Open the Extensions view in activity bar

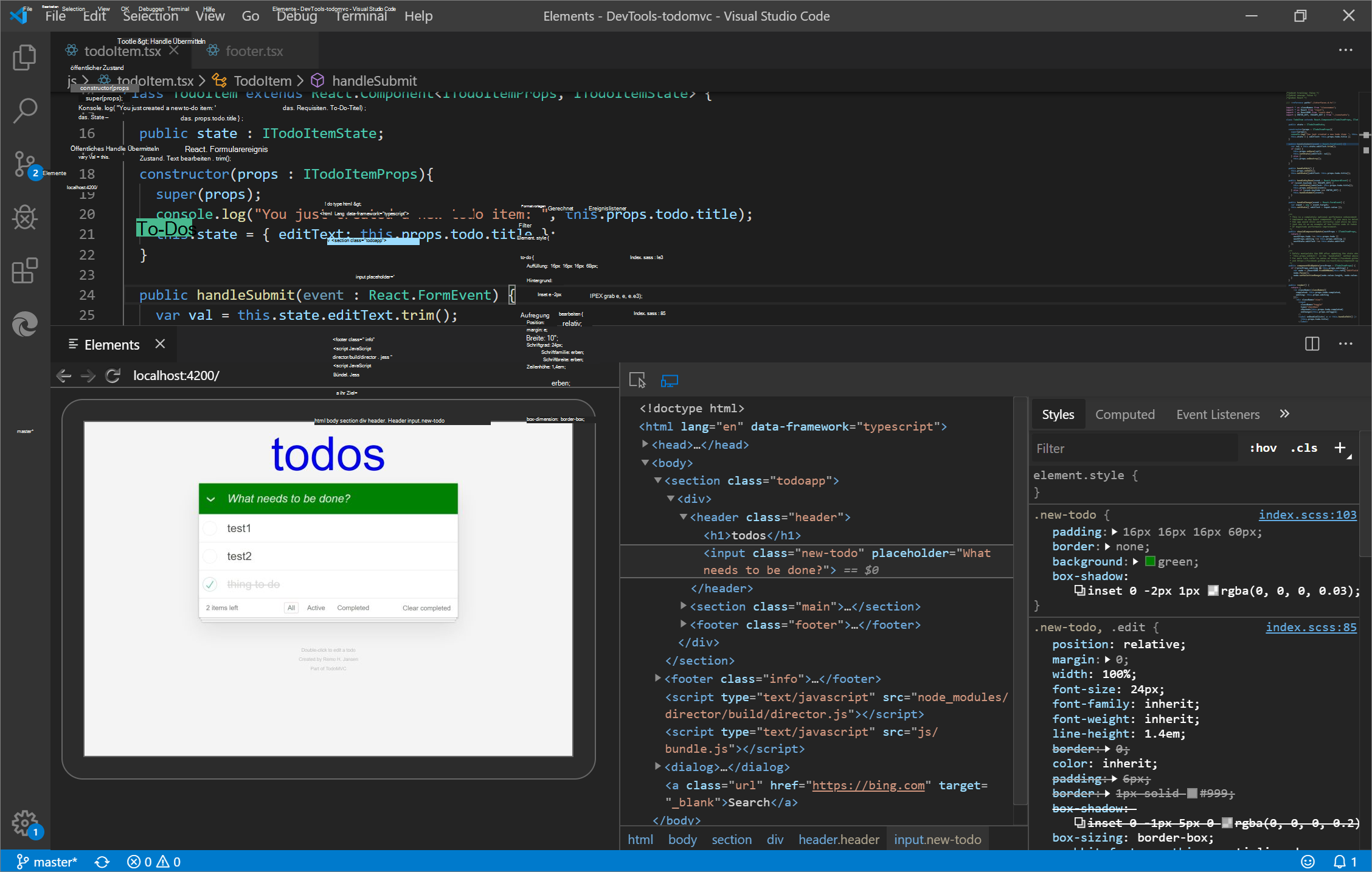pyautogui.click(x=25, y=270)
